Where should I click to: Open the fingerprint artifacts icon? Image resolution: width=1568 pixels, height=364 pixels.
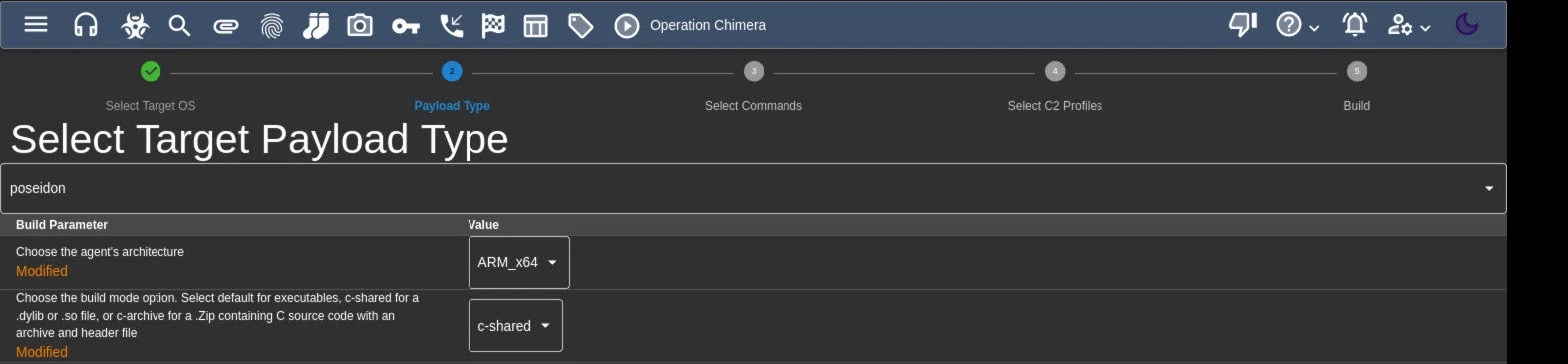[272, 26]
